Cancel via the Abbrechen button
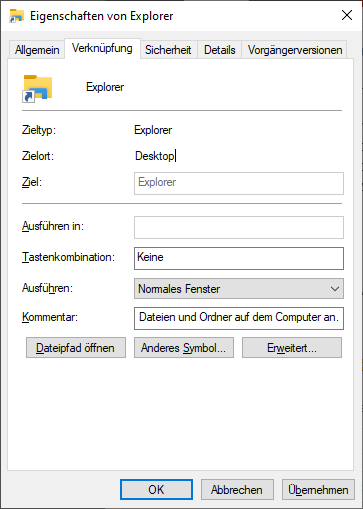This screenshot has width=363, height=509. click(x=237, y=490)
